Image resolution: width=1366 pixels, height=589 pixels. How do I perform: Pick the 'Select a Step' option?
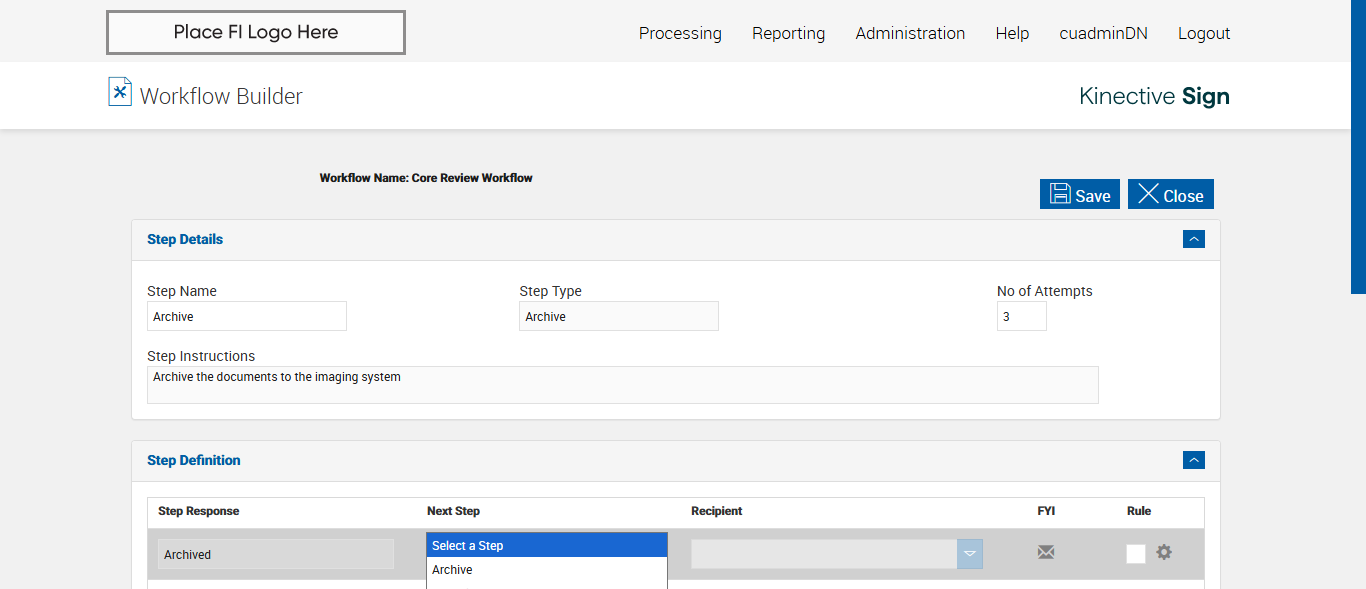click(x=546, y=546)
